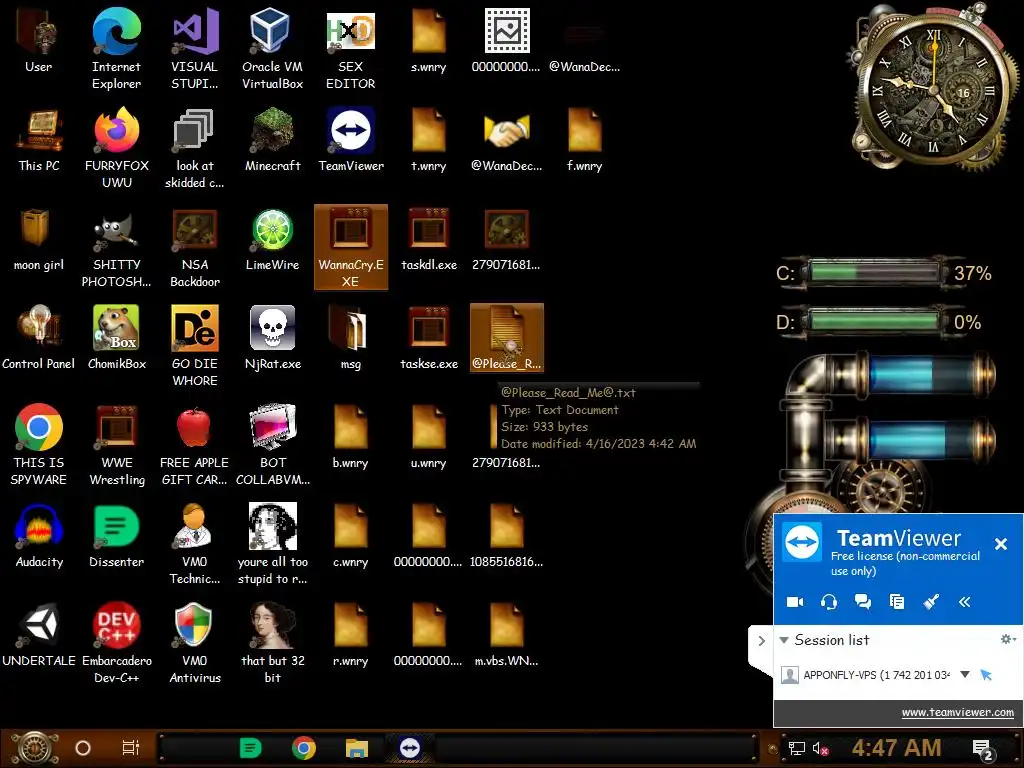Select the FURRYFOX UWU Firefox icon
Viewport: 1024px width, 768px height.
pyautogui.click(x=117, y=148)
